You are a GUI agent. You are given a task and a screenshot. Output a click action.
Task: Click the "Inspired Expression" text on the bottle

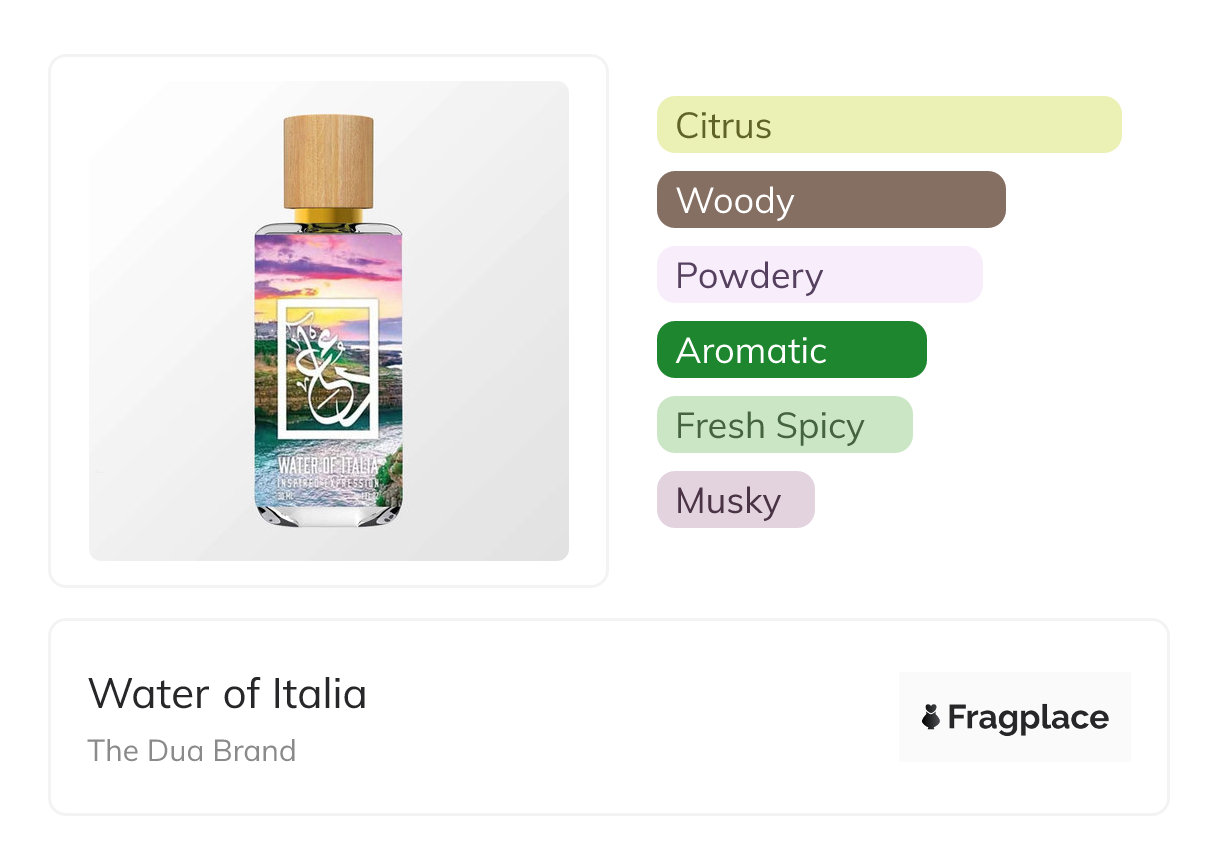328,483
